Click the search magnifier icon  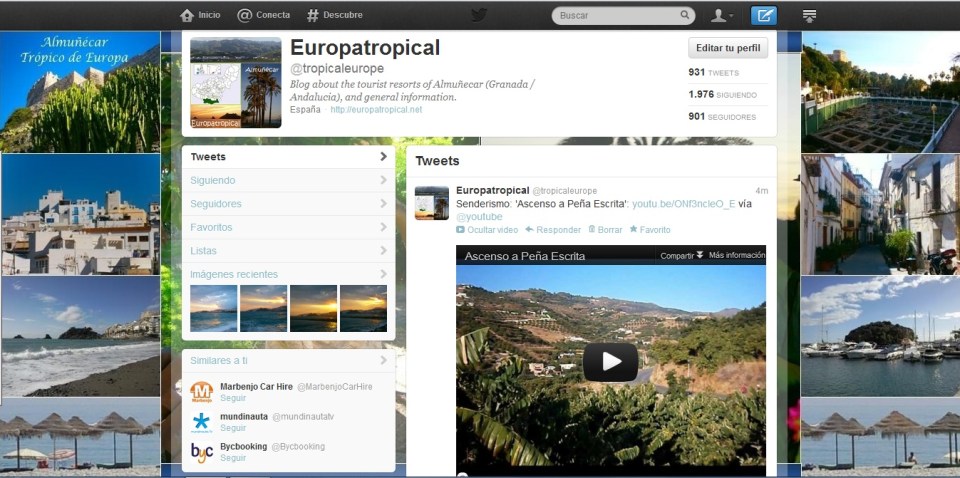coord(685,16)
